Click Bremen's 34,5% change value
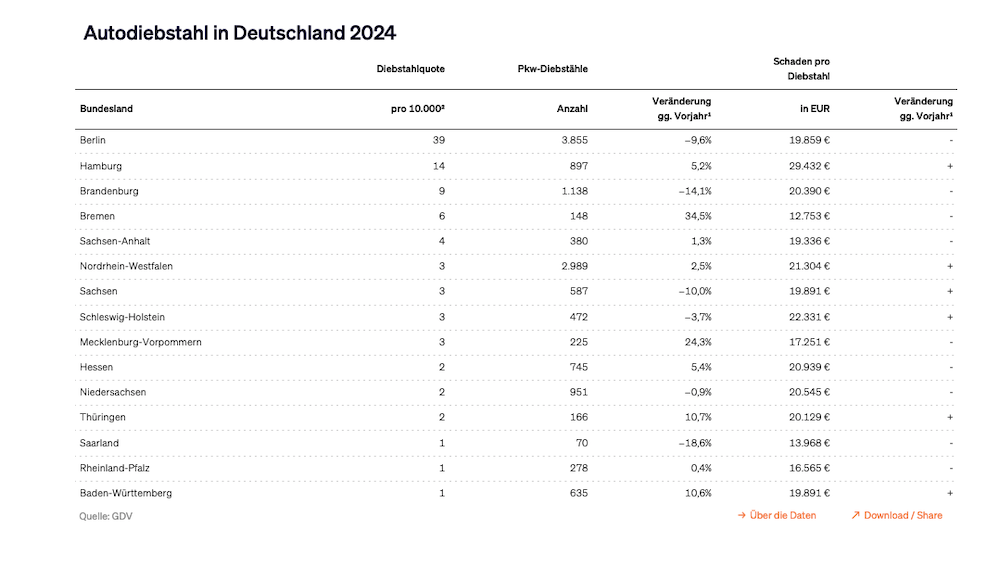1000x566 pixels. [x=695, y=216]
